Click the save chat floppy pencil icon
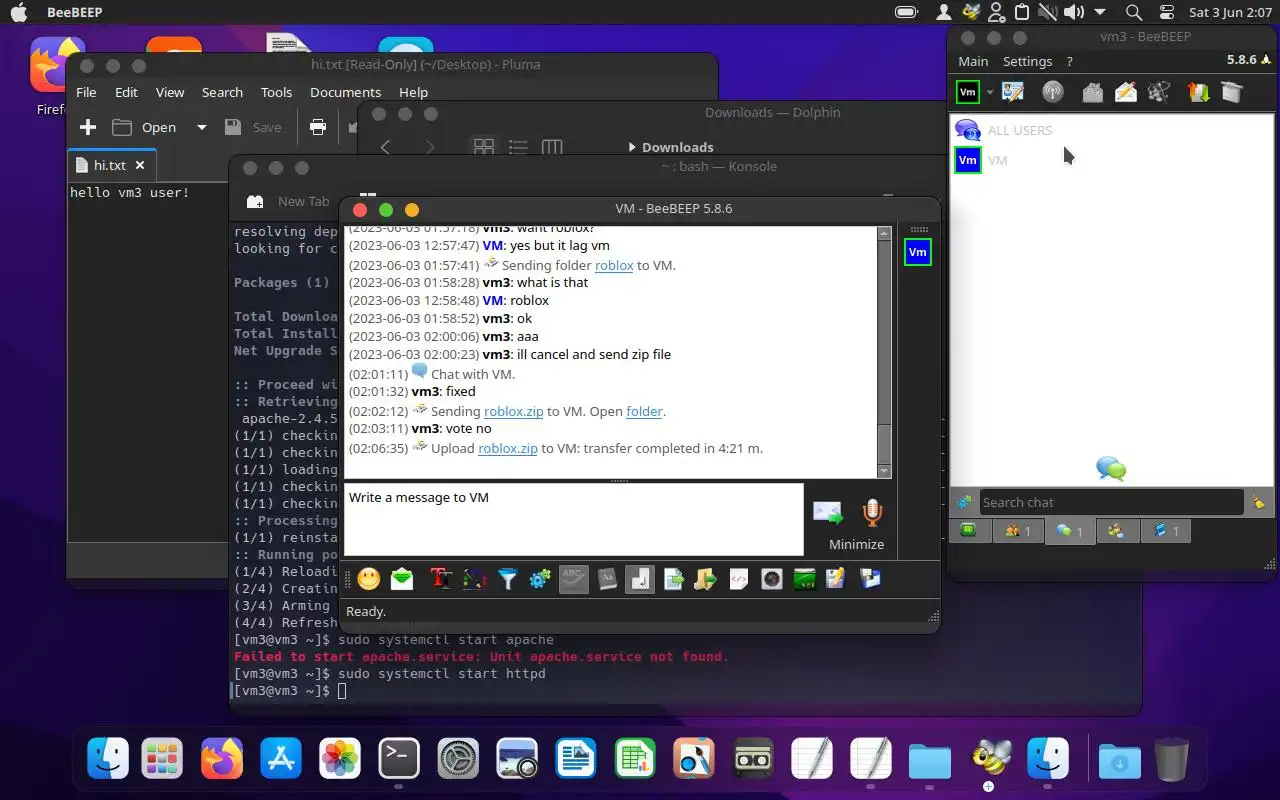The height and width of the screenshot is (800, 1280). click(x=836, y=579)
